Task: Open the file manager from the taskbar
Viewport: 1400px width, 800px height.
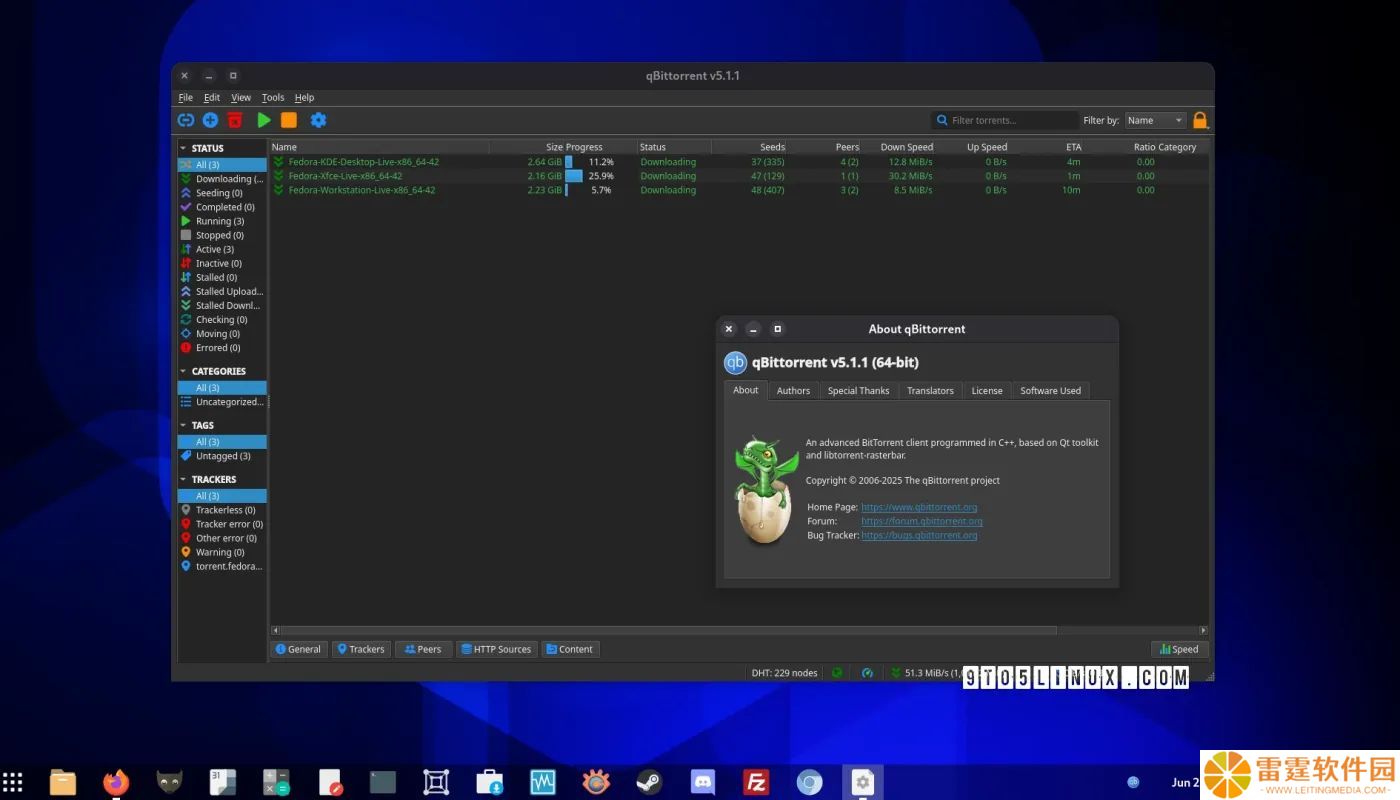Action: (63, 782)
